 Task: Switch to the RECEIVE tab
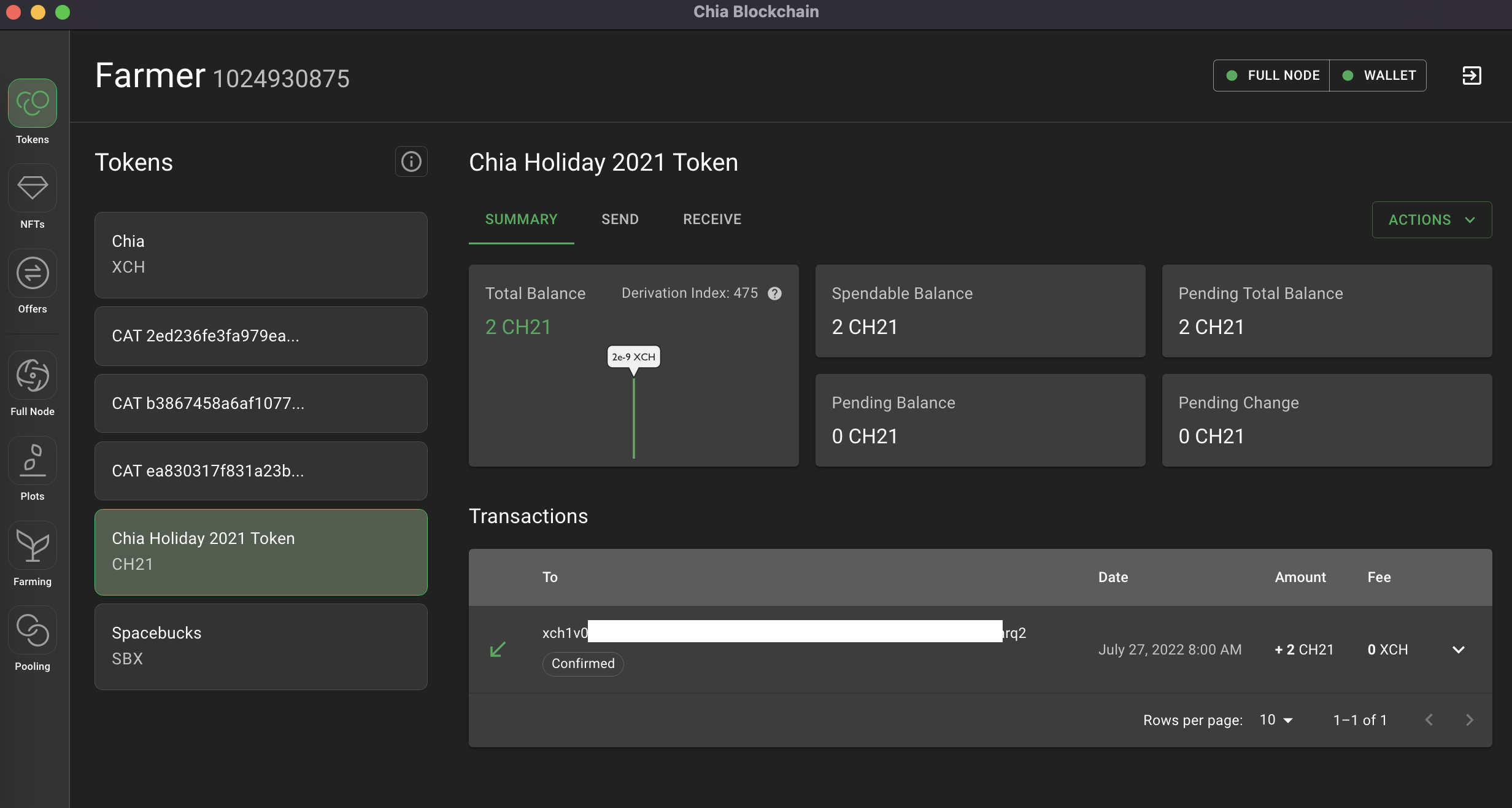(x=712, y=219)
